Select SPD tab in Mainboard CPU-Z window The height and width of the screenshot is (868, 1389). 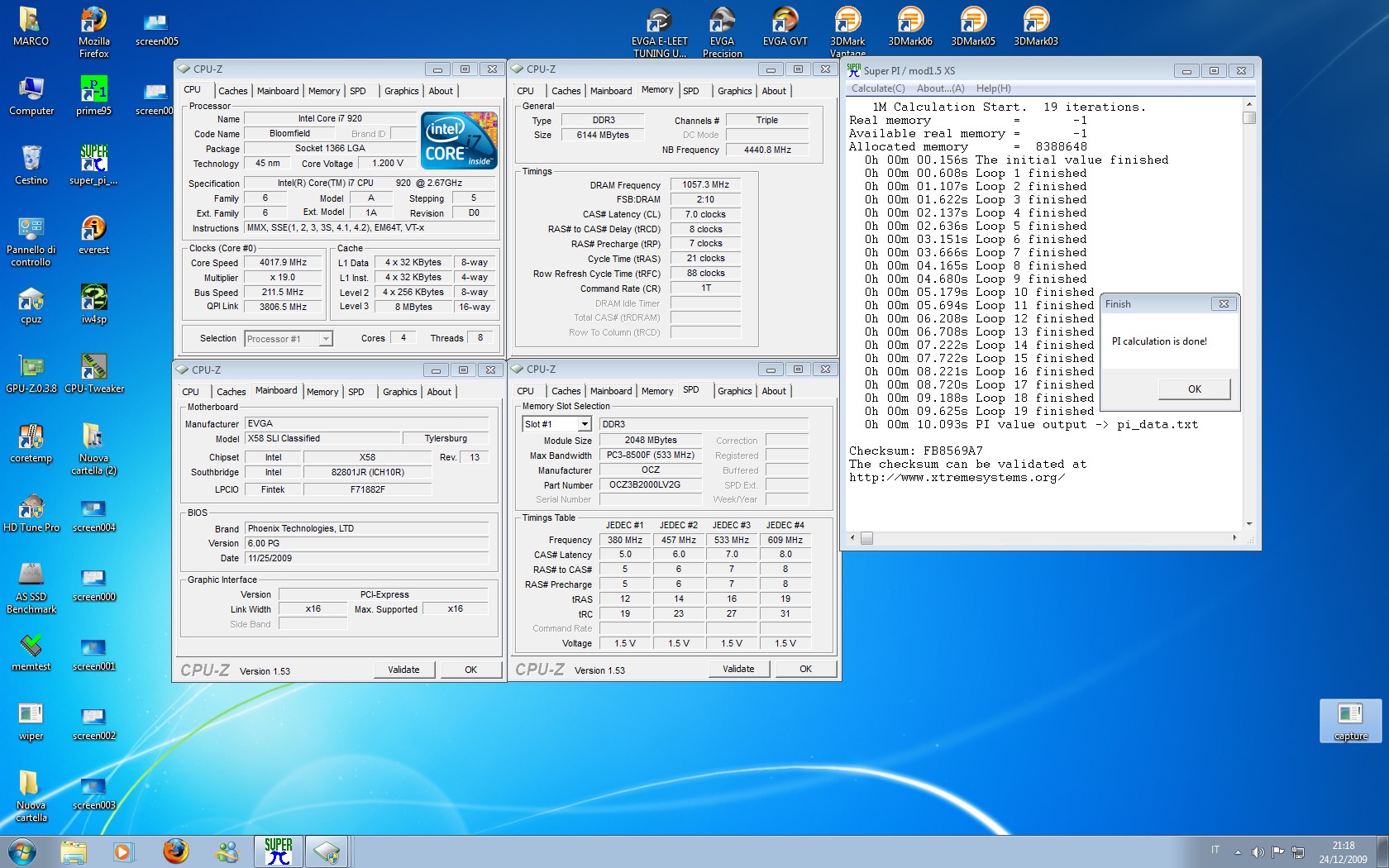[356, 392]
